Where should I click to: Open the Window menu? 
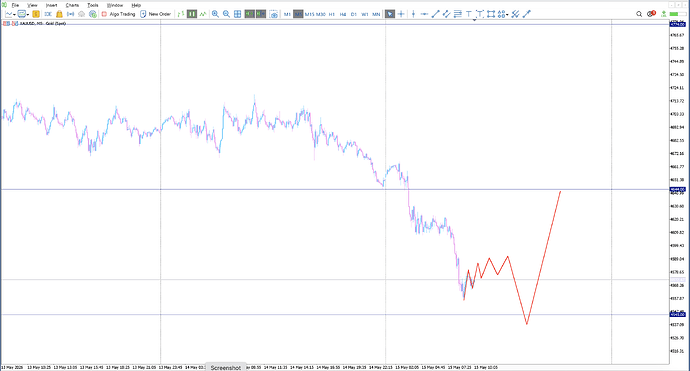point(115,5)
